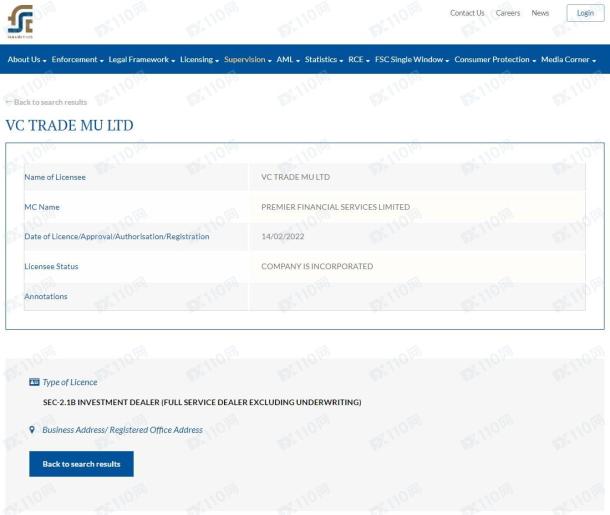Click PREMIER FINANCIAL SERVICES LIMITED value
610x515 pixels.
click(x=335, y=207)
